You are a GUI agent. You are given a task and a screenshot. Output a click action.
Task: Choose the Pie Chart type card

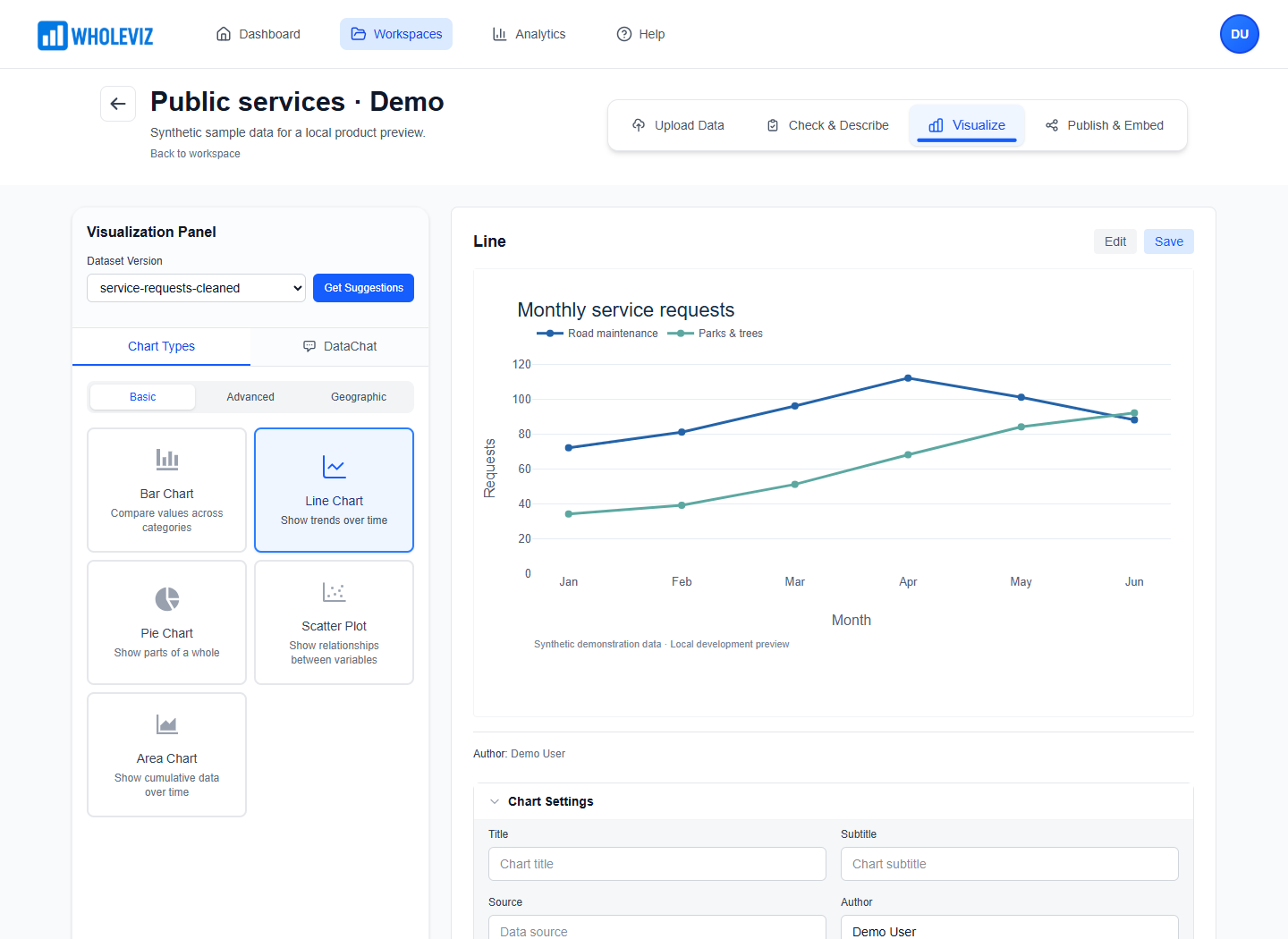coord(166,622)
